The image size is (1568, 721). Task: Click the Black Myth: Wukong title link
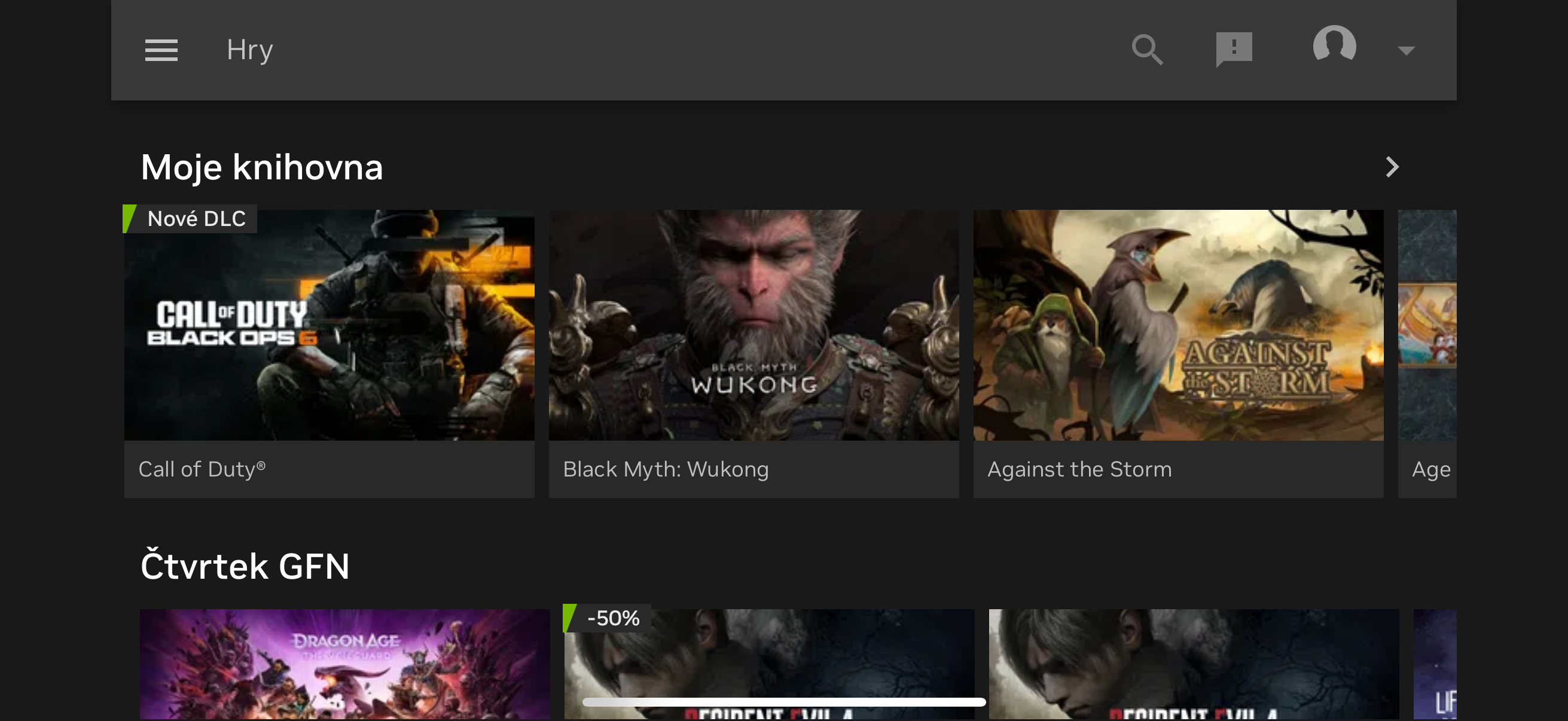(x=666, y=469)
